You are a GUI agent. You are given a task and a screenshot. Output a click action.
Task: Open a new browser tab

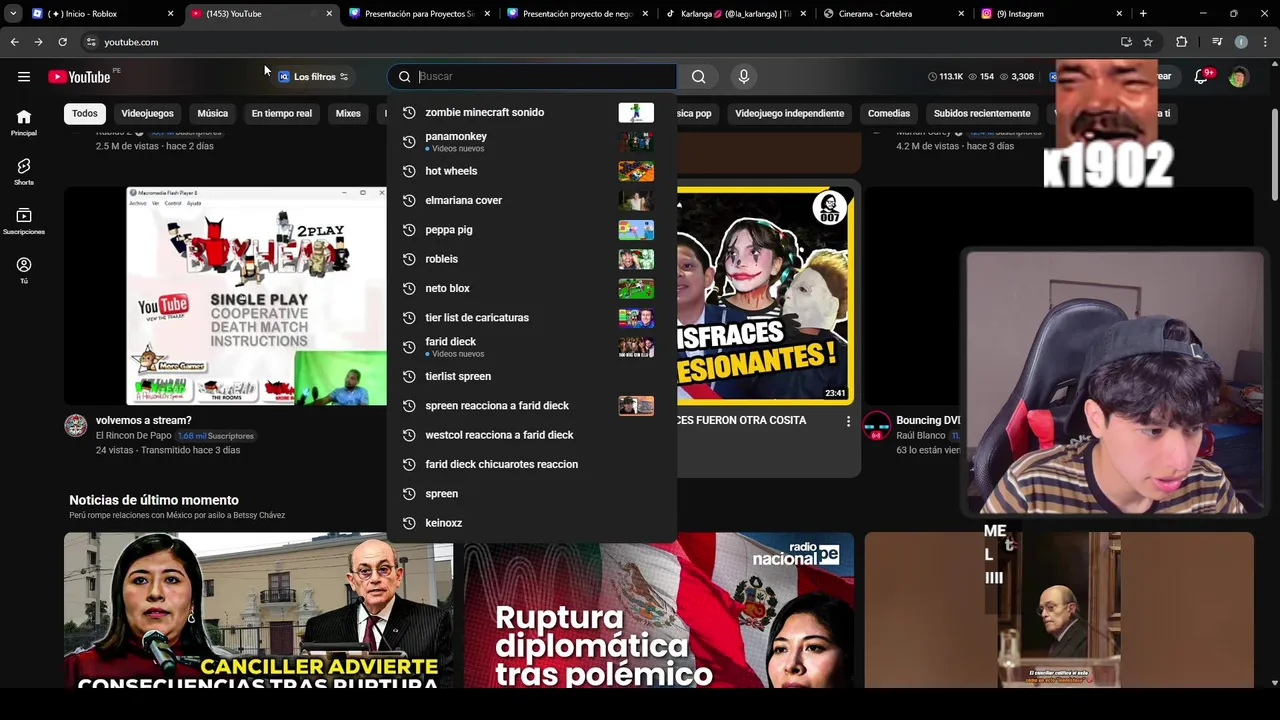tap(1143, 14)
